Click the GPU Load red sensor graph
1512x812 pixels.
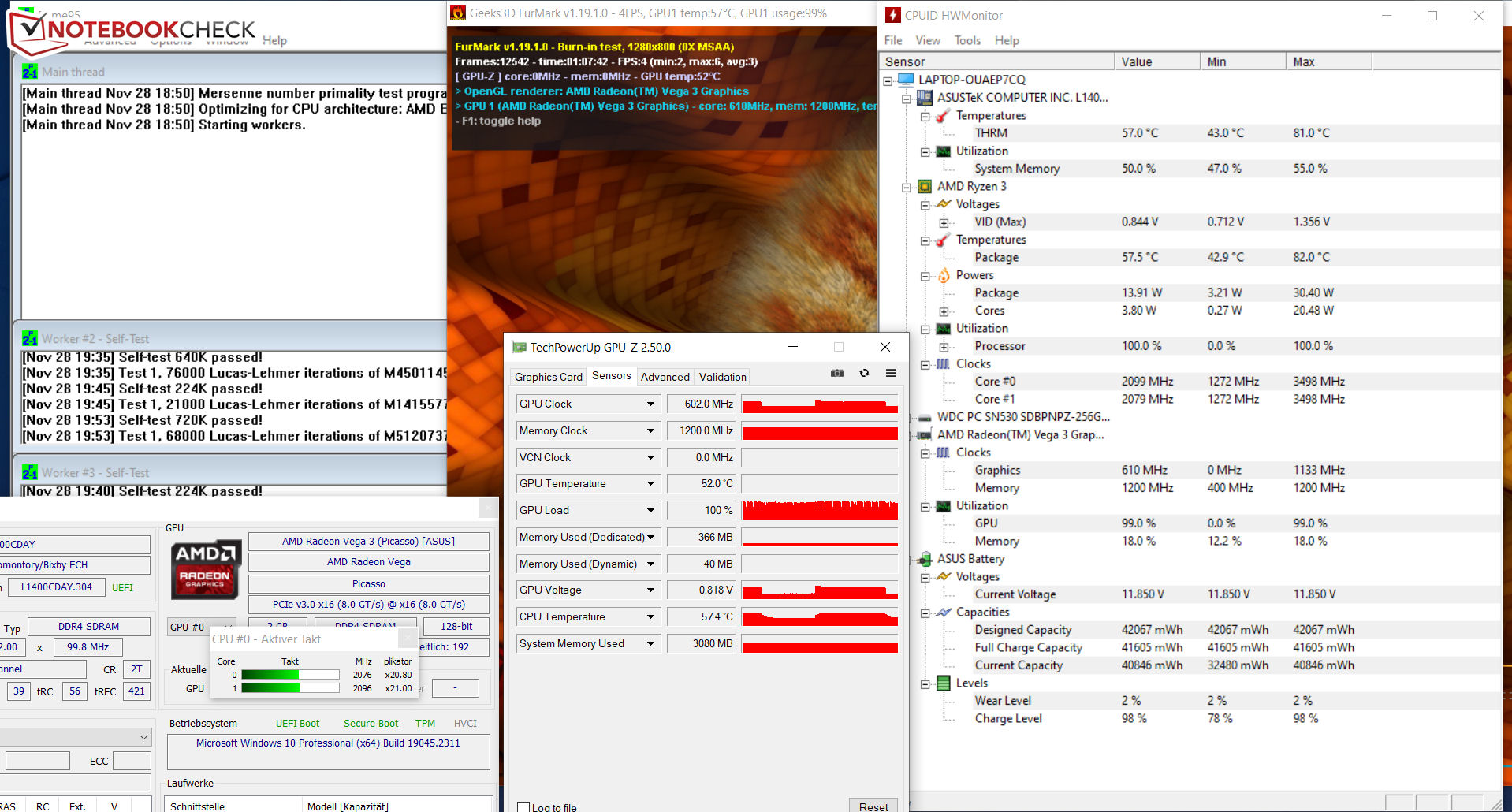[820, 510]
